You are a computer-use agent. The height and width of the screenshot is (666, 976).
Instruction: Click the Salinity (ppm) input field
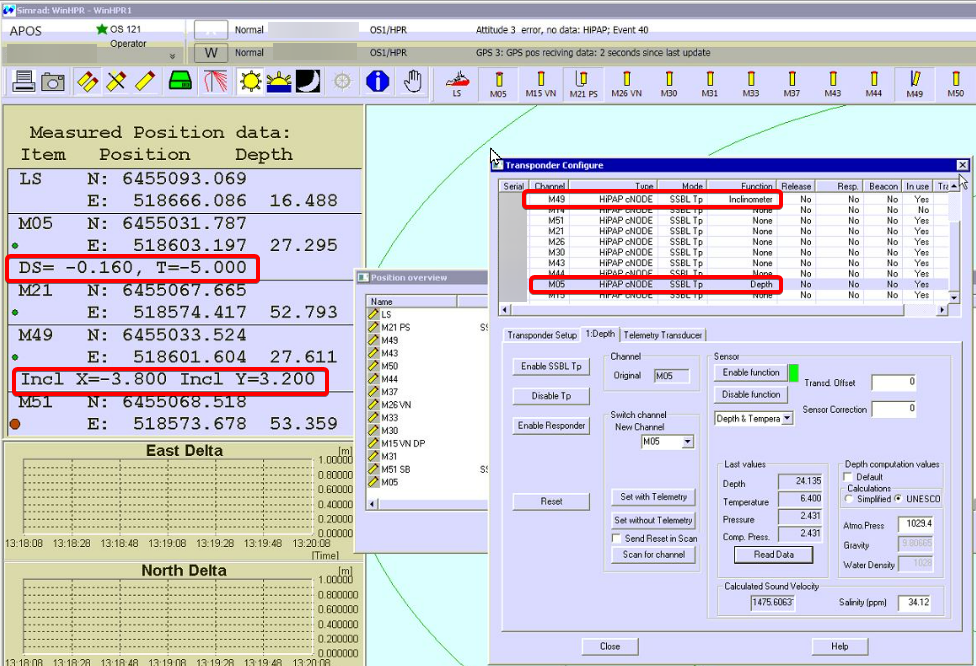(x=914, y=602)
